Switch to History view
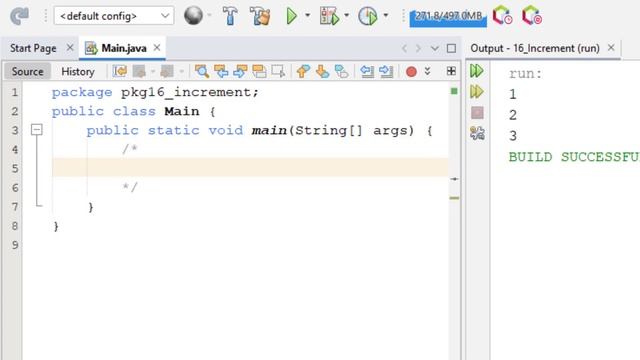The width and height of the screenshot is (640, 360). coord(78,71)
